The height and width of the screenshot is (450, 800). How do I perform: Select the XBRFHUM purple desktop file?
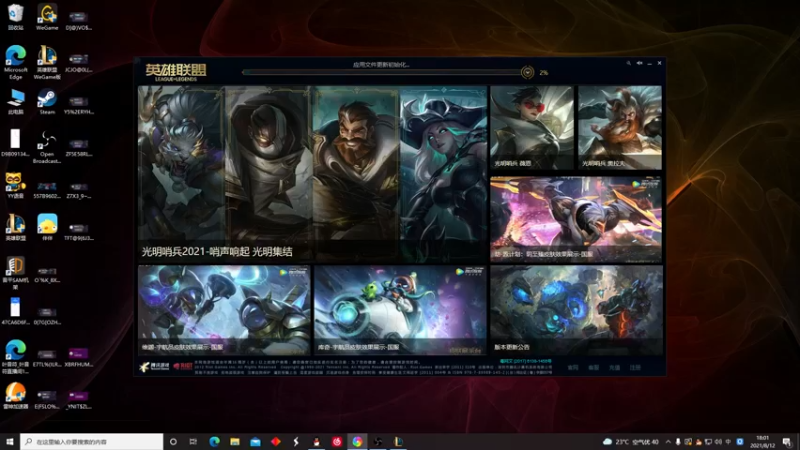79,357
